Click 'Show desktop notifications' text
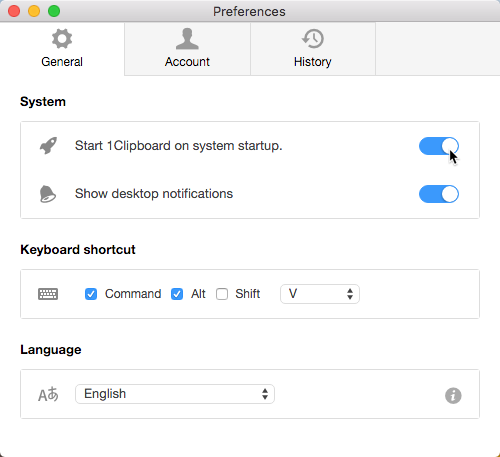This screenshot has height=457, width=500. coord(154,194)
